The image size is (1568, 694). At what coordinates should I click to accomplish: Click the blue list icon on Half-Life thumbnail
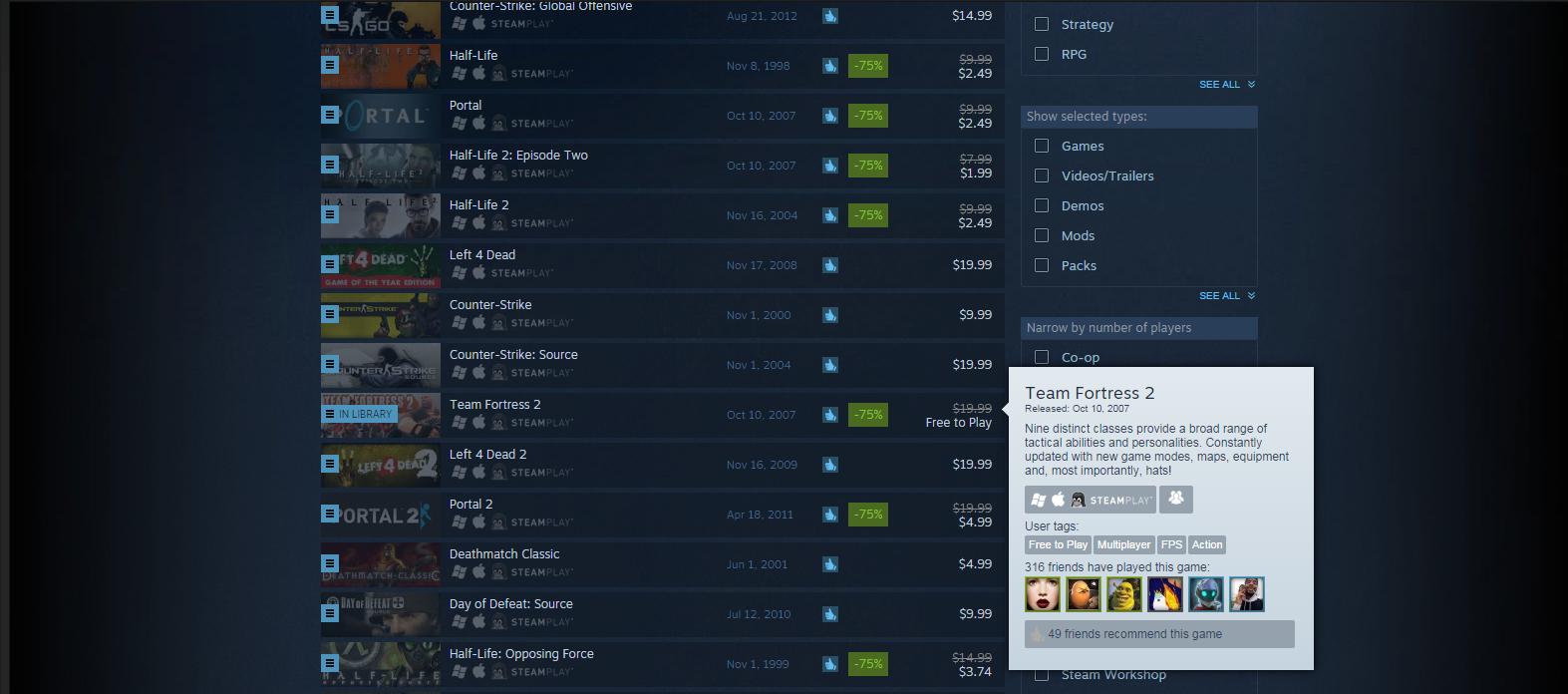coord(330,65)
